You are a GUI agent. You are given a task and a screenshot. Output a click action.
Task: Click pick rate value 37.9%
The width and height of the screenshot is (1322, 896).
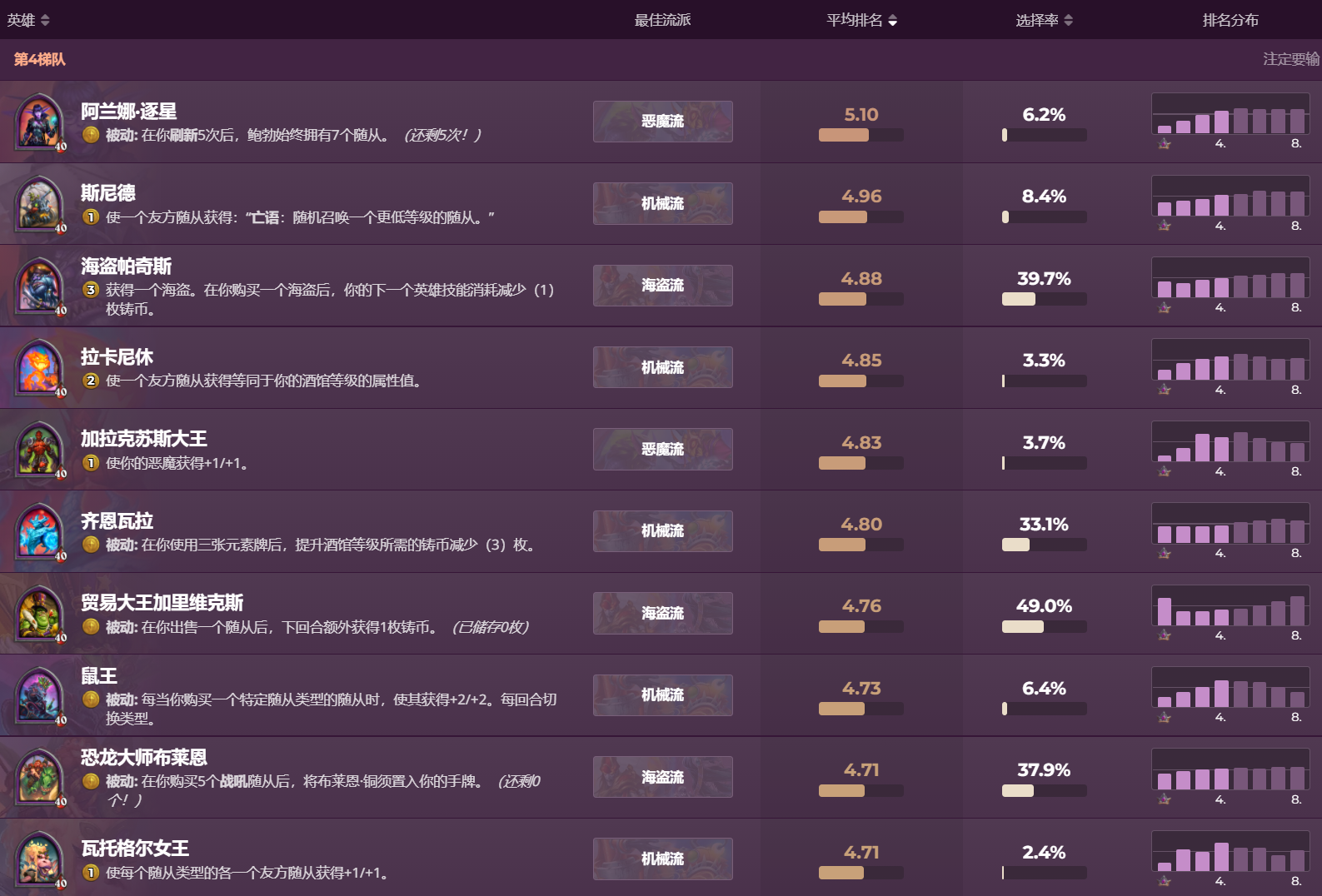tap(1044, 770)
